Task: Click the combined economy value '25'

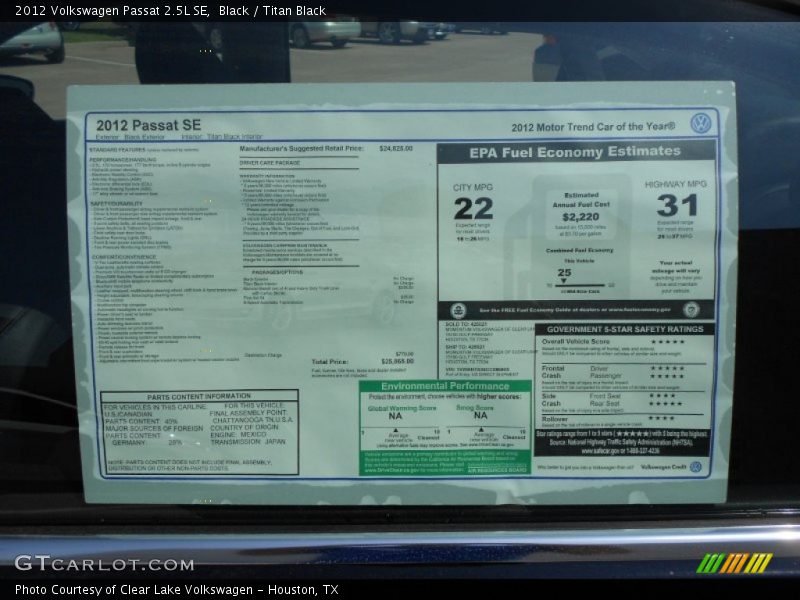Action: pos(564,272)
